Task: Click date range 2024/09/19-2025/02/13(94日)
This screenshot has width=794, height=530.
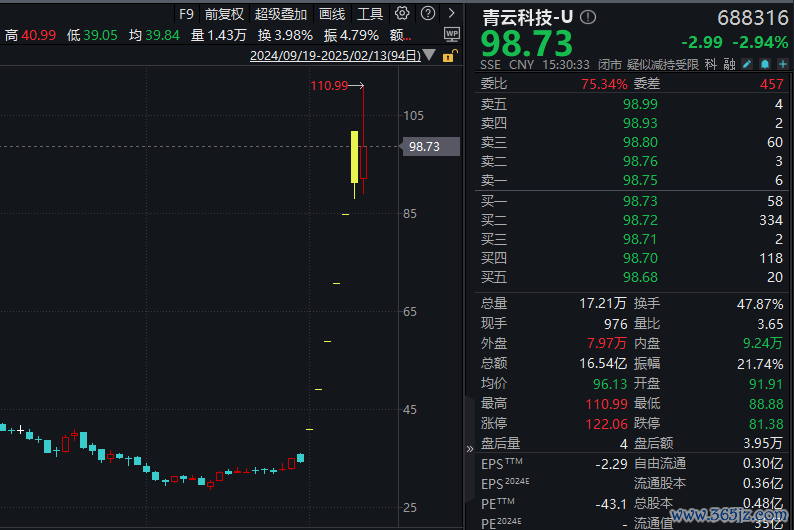Action: click(x=335, y=55)
